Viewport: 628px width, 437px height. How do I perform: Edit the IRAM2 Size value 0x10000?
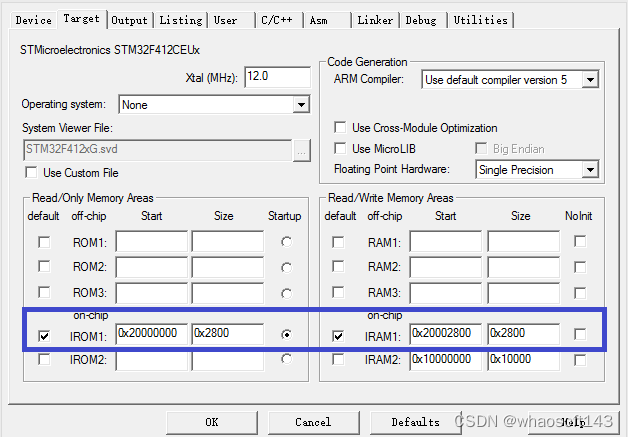(523, 360)
